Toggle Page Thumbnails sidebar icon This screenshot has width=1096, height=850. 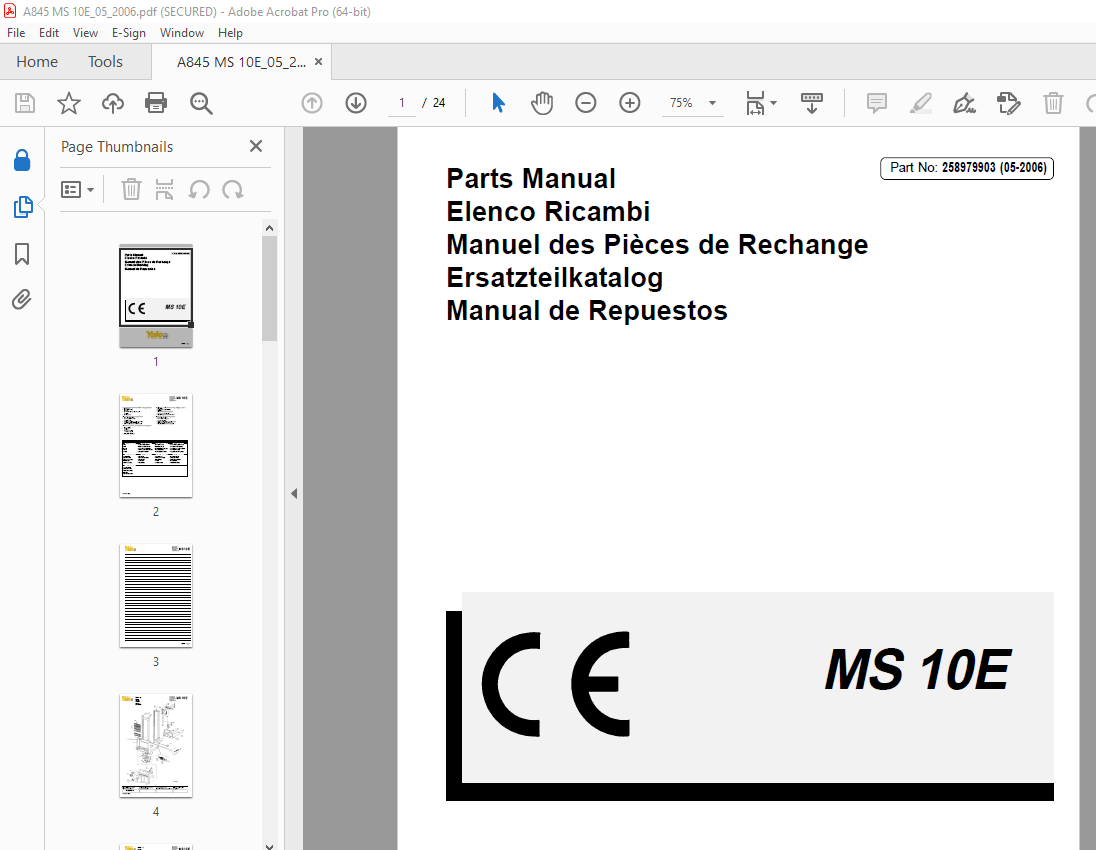pos(22,207)
